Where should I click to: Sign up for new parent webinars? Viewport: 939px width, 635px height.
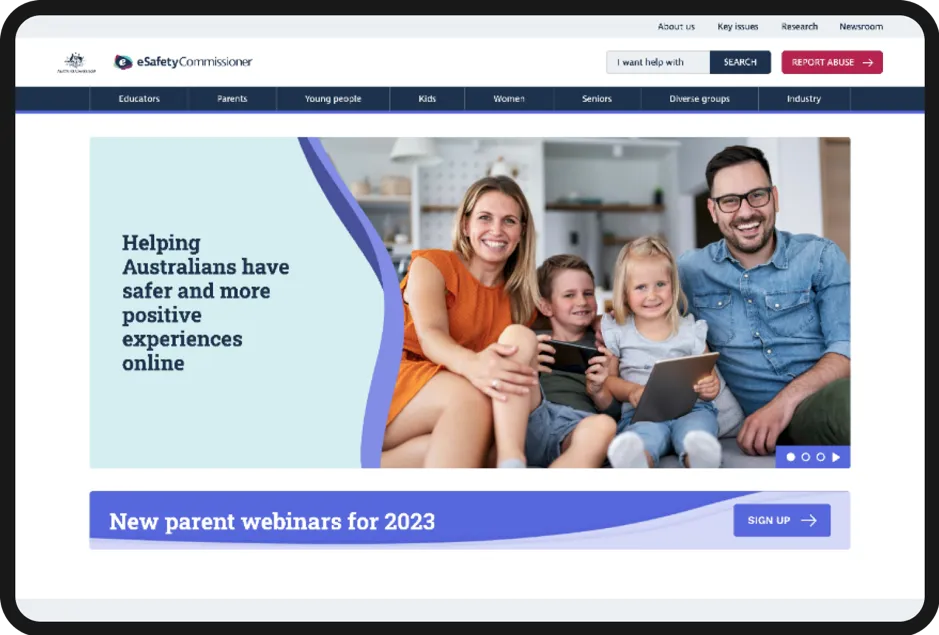click(782, 520)
